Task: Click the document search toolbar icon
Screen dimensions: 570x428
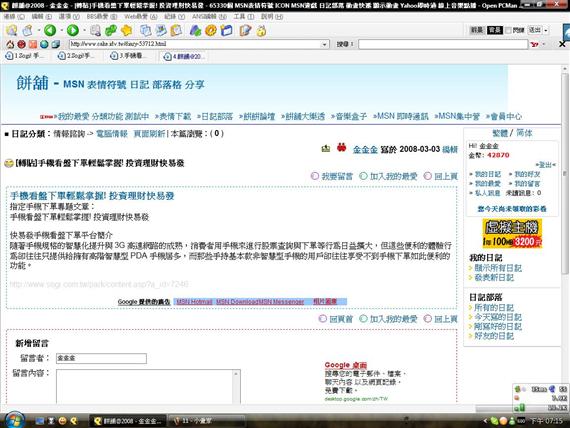Action: pos(95,30)
